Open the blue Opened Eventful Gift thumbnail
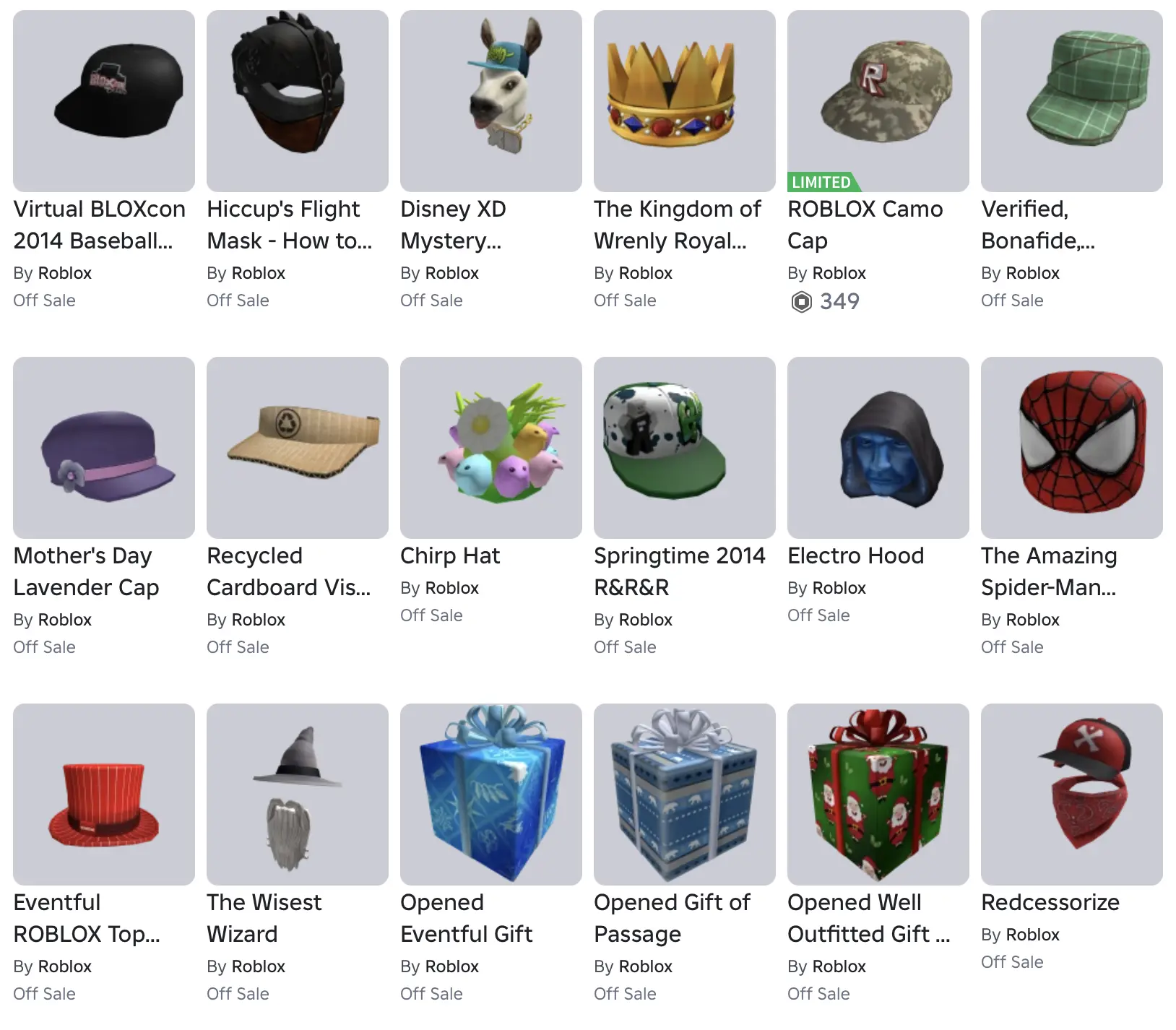Viewport: 1176px width, 1030px height. point(491,795)
